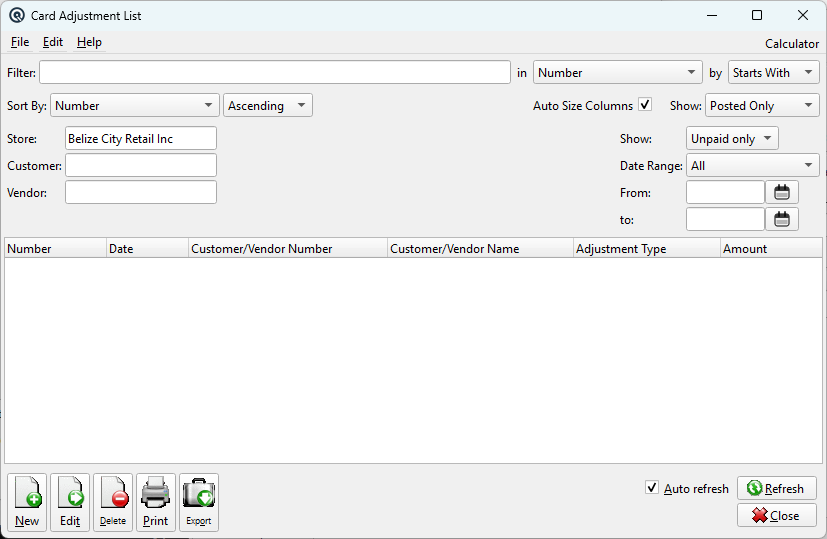Click into the Filter text field
Viewport: 827px width, 539px height.
275,72
